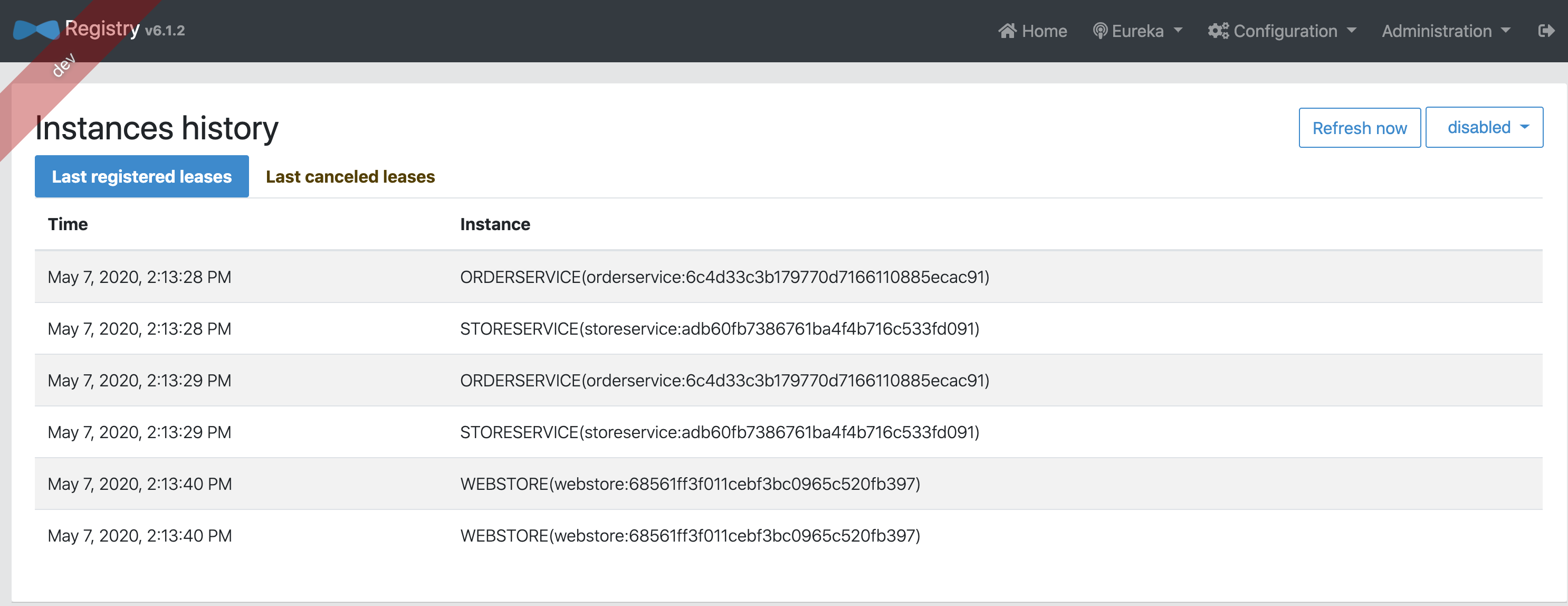
Task: Click the Time column header
Action: coord(68,224)
